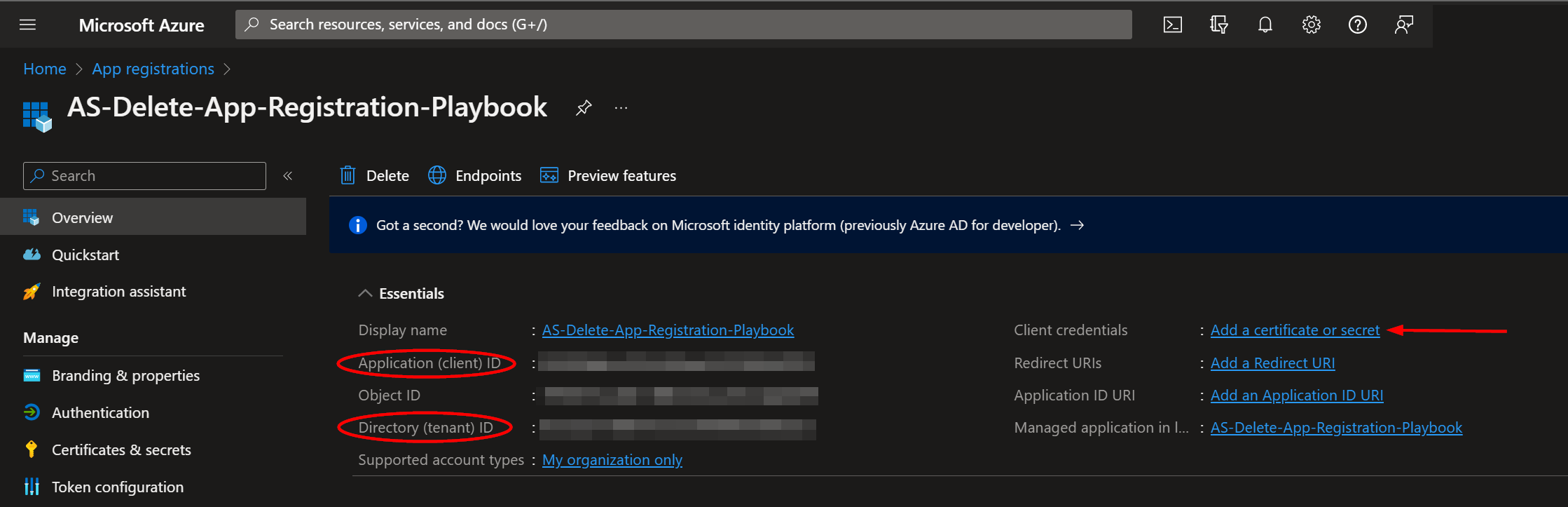Click Add an Application ID URI link

pos(1297,396)
